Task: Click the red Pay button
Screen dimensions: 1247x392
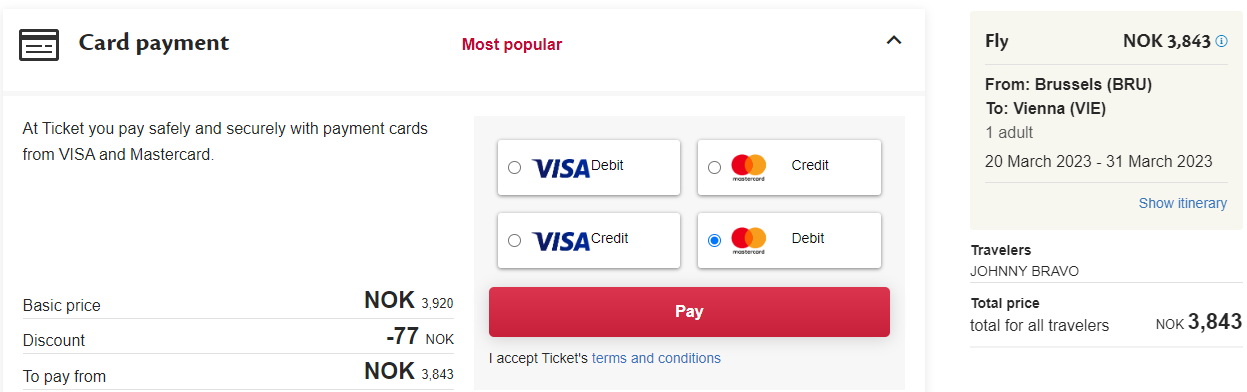Action: [x=689, y=312]
